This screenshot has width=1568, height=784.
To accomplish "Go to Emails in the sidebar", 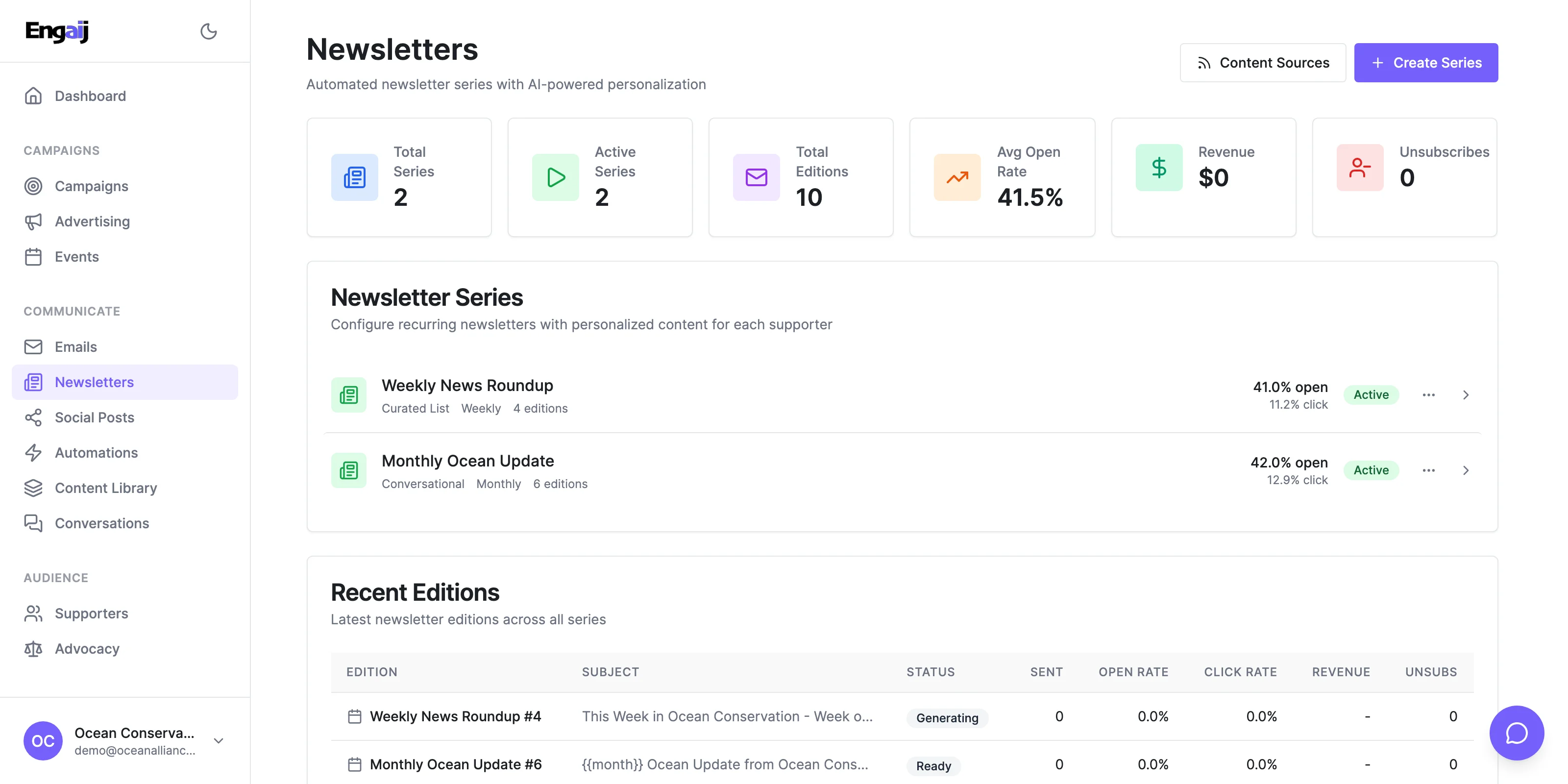I will pyautogui.click(x=75, y=347).
